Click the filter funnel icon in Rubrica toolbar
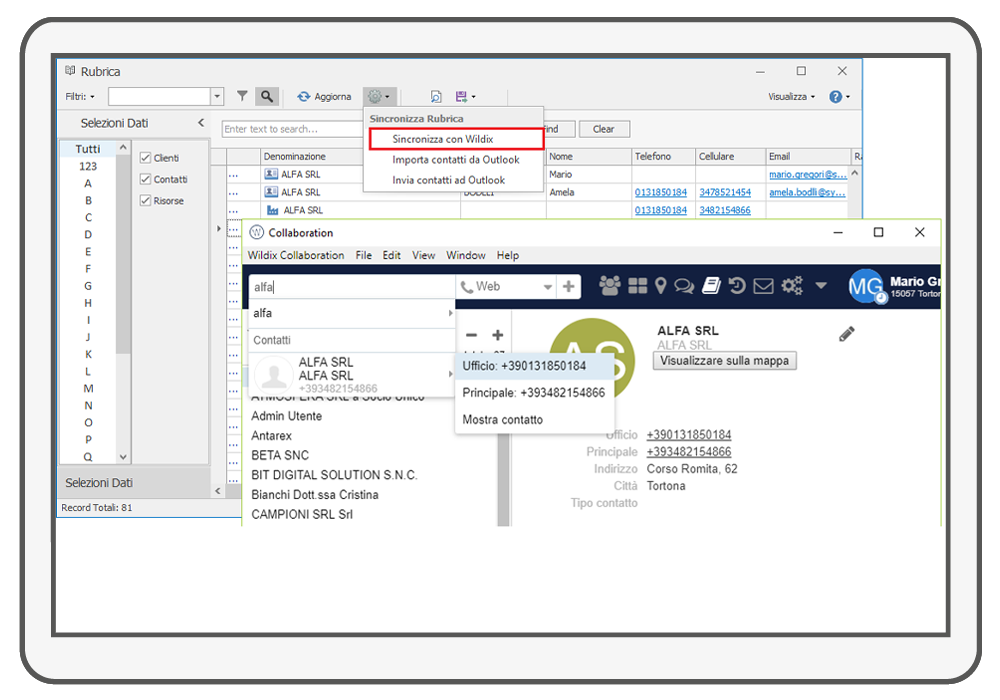The width and height of the screenshot is (1000, 700). 242,97
